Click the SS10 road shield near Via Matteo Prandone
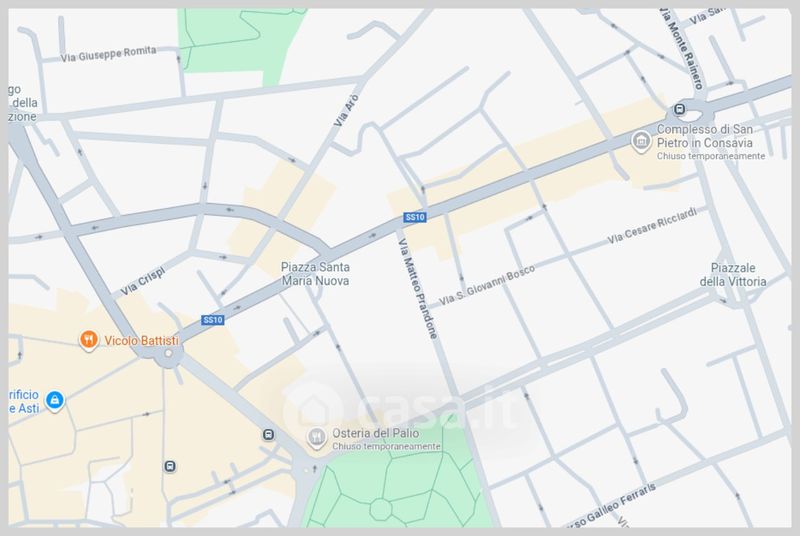Image resolution: width=800 pixels, height=536 pixels. tap(414, 217)
